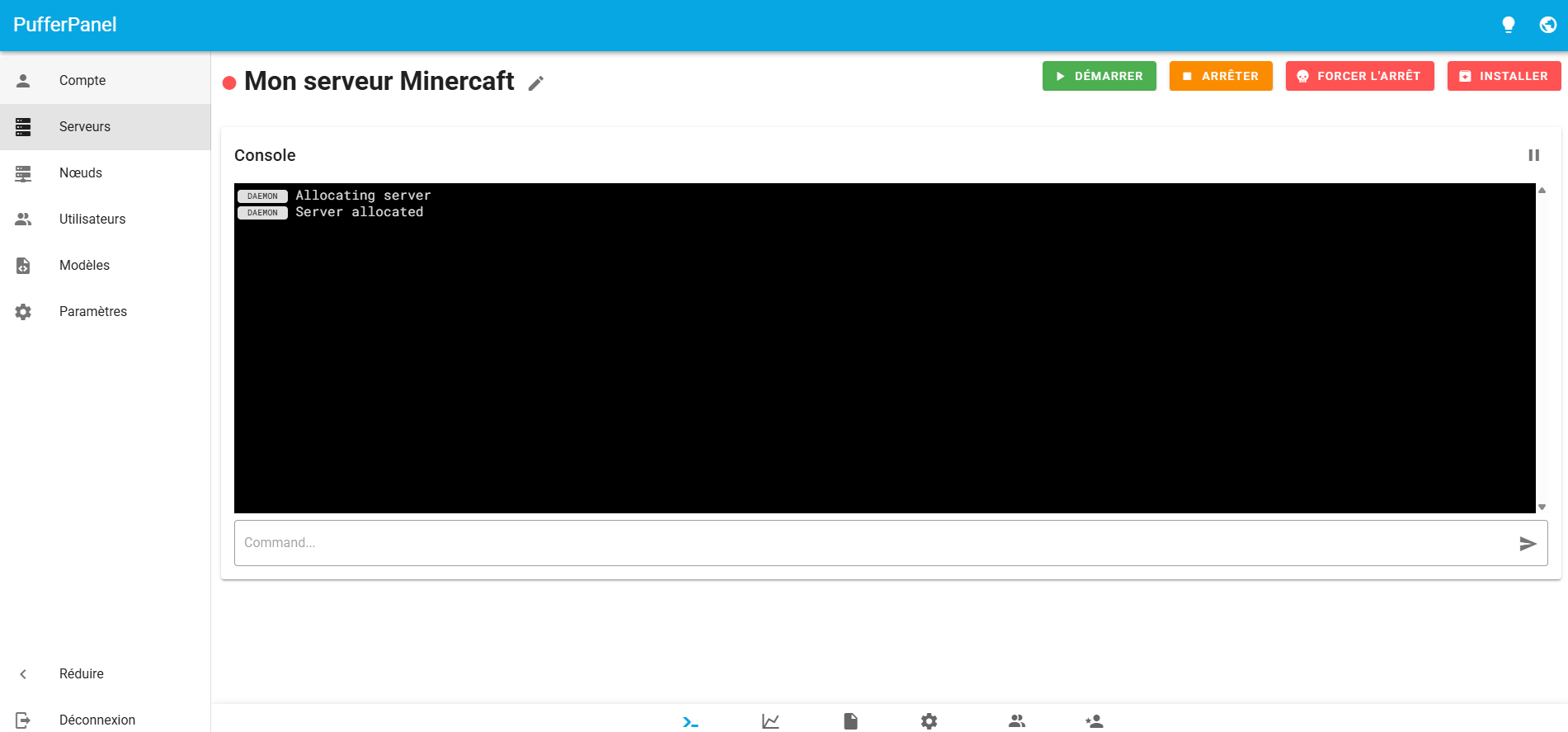Open the server users tab icon
Screen dimensions: 1568x732
(x=1016, y=721)
